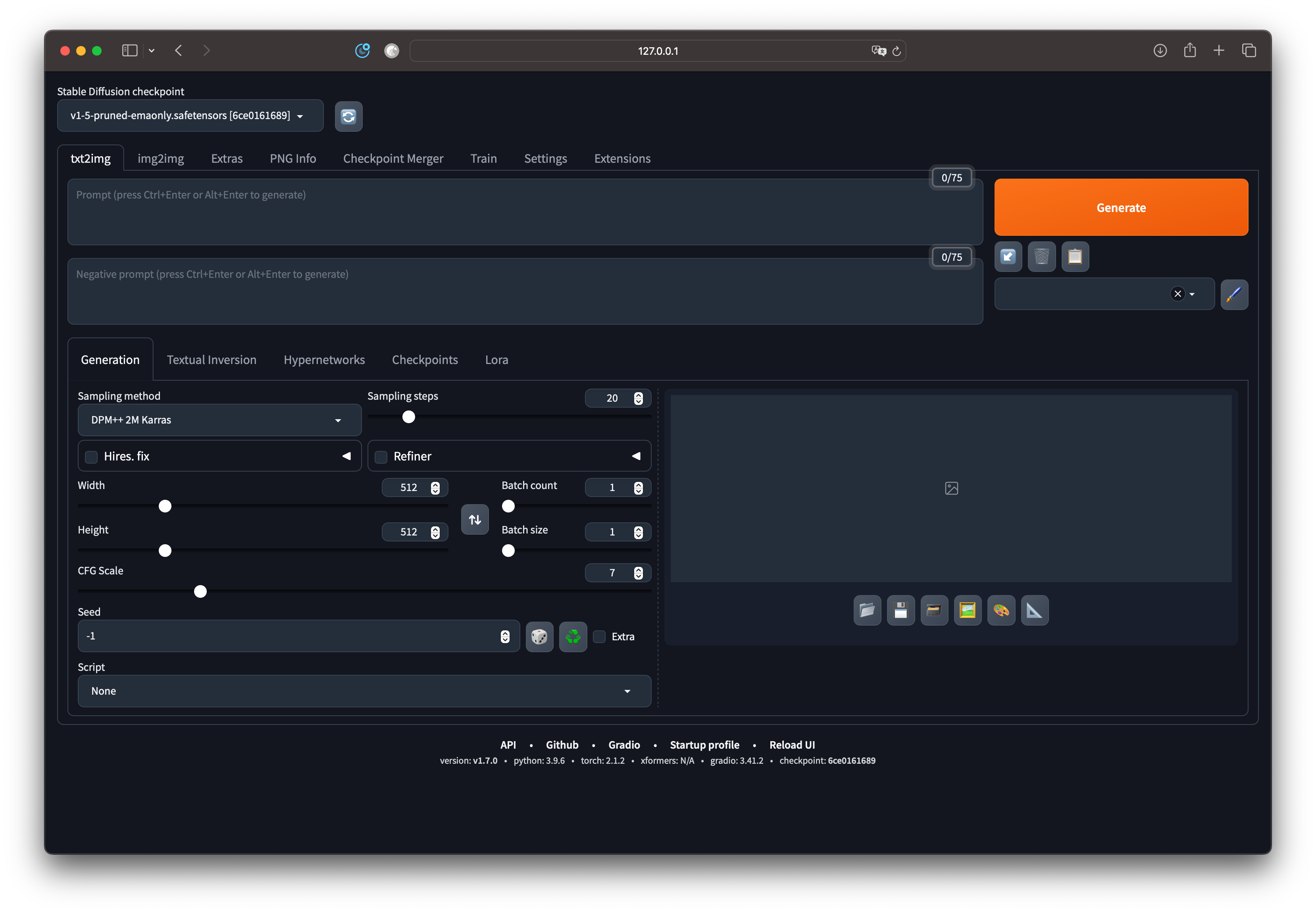Switch to the img2img tab

[161, 158]
